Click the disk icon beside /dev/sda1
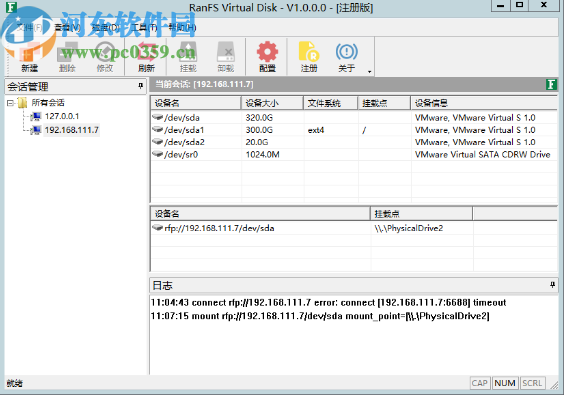 pos(158,129)
